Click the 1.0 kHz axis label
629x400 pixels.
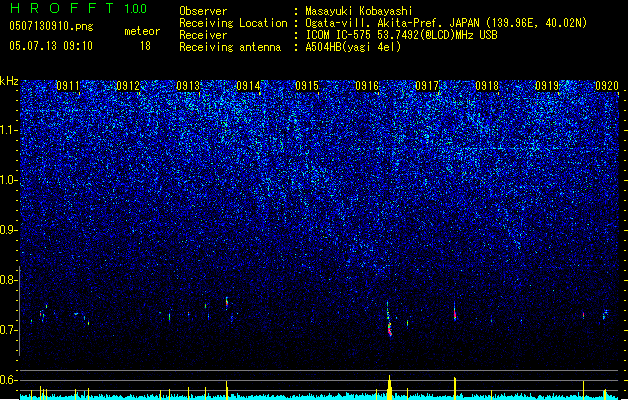[9, 180]
